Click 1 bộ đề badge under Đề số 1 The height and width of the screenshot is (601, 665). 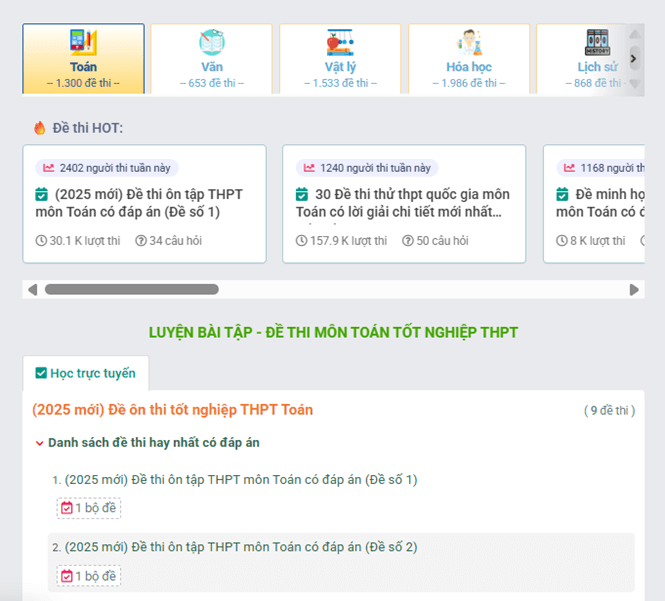point(89,508)
